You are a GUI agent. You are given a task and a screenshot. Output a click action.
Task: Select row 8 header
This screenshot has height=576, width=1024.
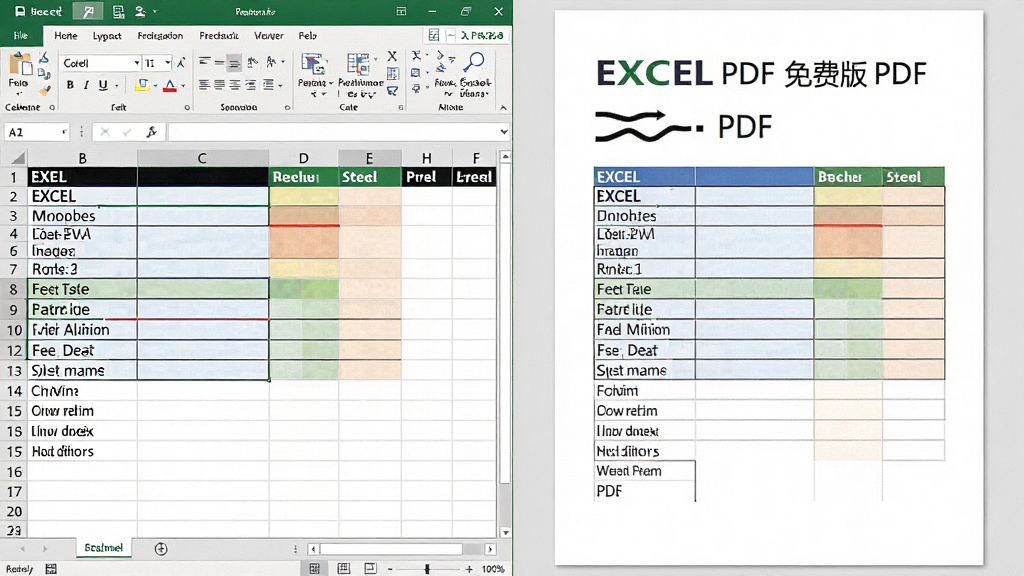(13, 289)
